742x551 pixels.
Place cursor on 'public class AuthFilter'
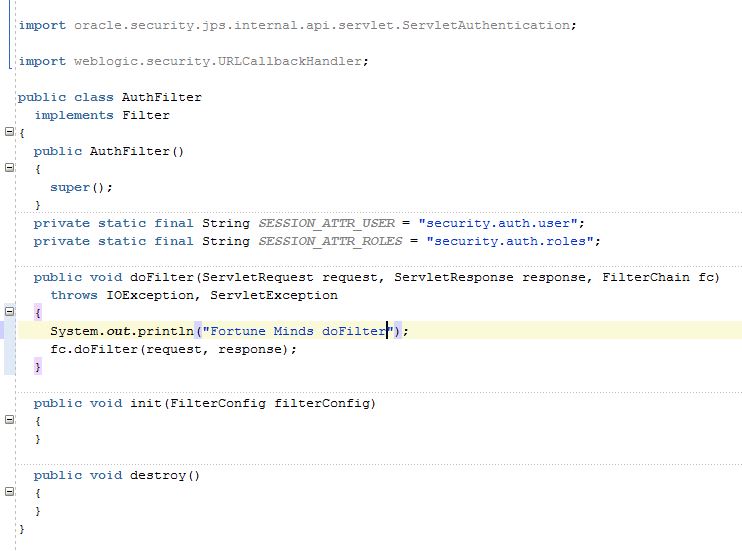(109, 98)
